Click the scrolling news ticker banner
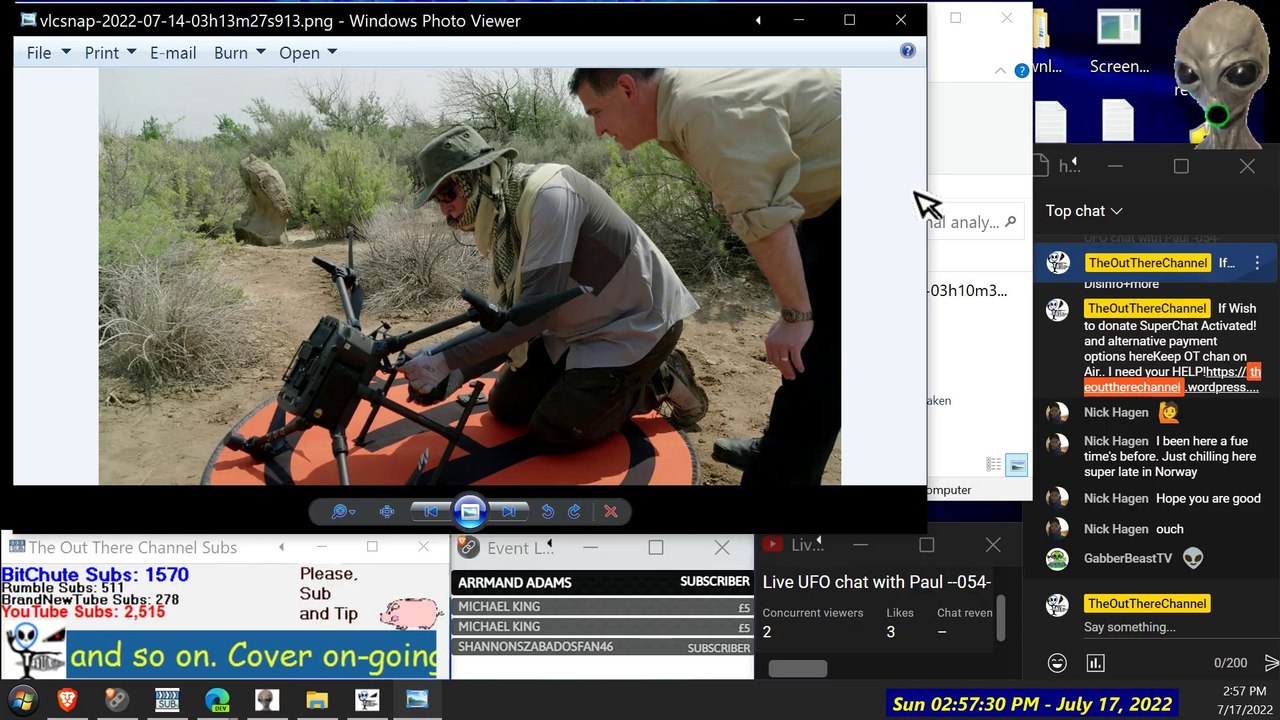Image resolution: width=1280 pixels, height=720 pixels. 252,656
